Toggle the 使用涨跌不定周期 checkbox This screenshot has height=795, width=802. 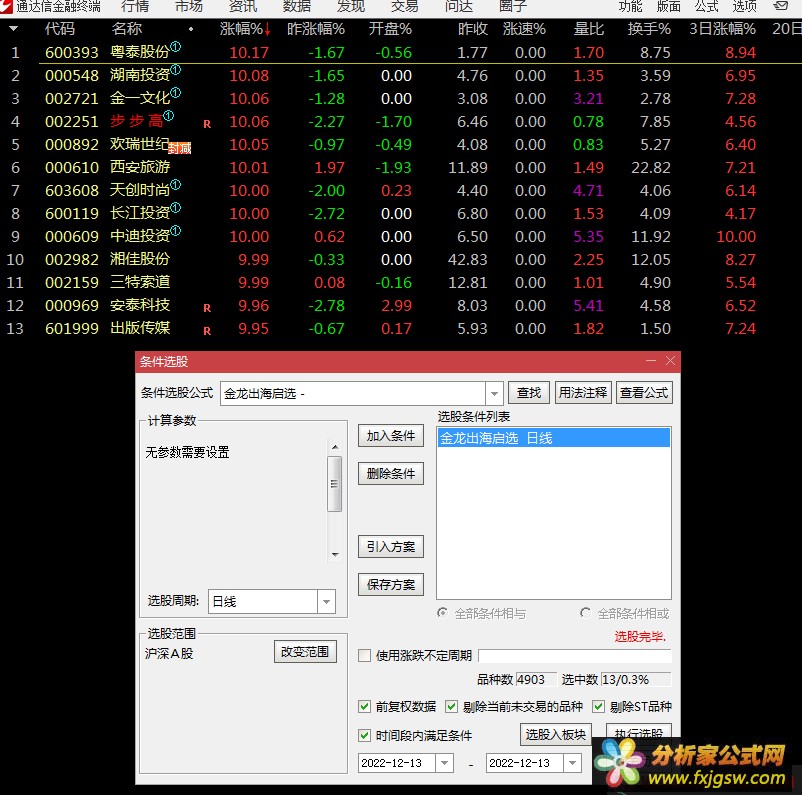coord(364,655)
